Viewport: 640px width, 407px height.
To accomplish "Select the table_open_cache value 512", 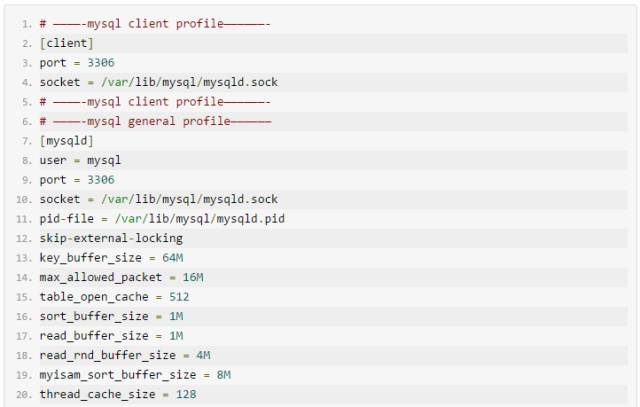I will click(x=179, y=297).
